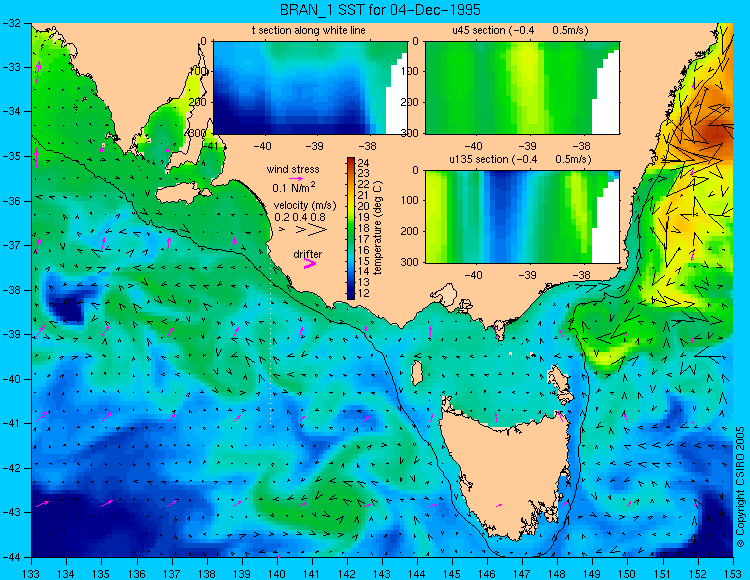Click the magenta wind stress arrow in legend

coord(296,178)
